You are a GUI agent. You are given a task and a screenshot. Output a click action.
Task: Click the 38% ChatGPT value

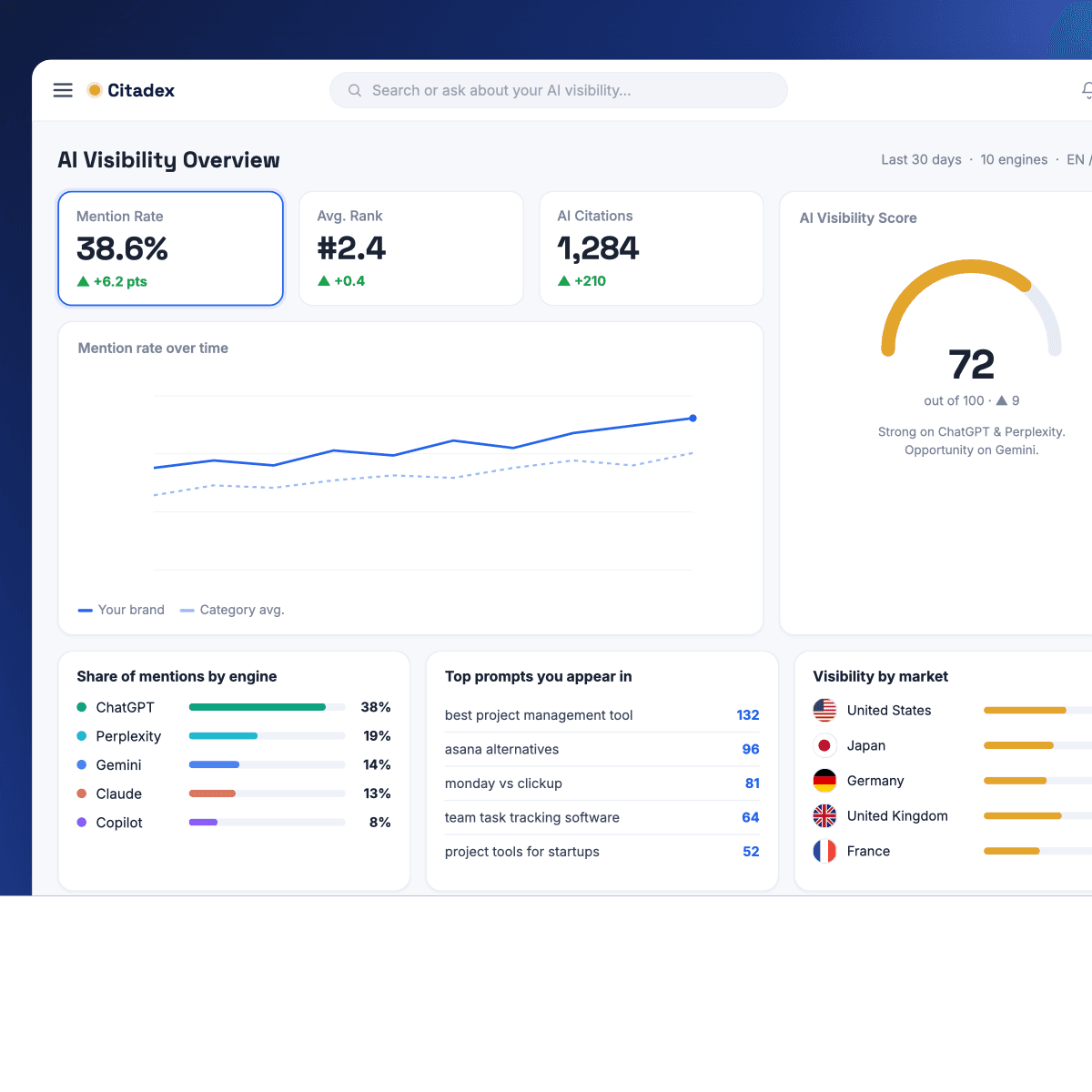tap(376, 707)
